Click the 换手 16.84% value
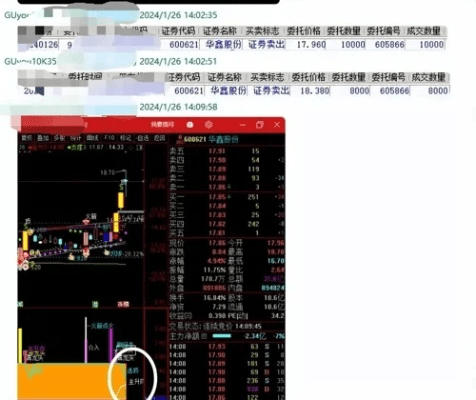Viewport: 476px width, 400px height. point(215,298)
